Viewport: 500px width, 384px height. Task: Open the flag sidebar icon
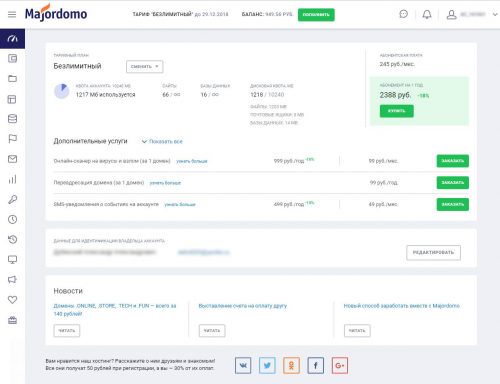click(x=12, y=139)
